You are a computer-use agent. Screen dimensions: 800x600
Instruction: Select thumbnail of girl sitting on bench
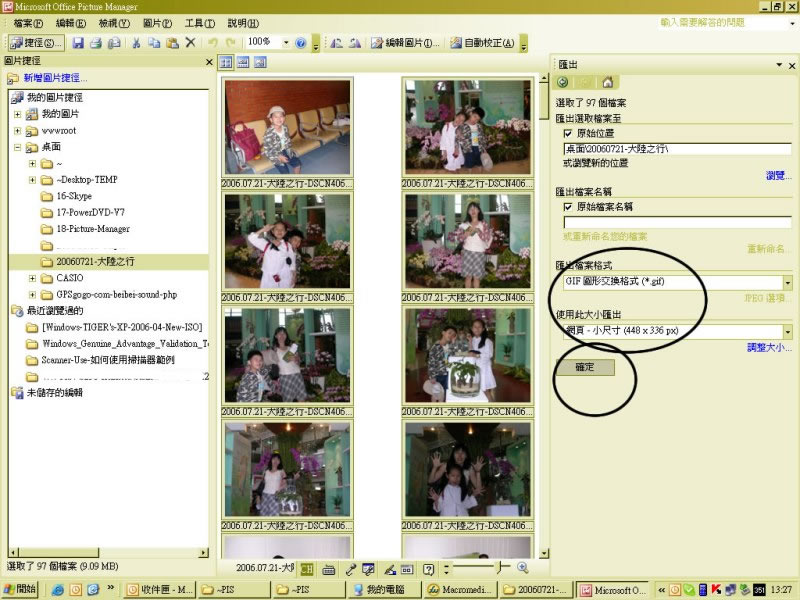click(x=287, y=127)
